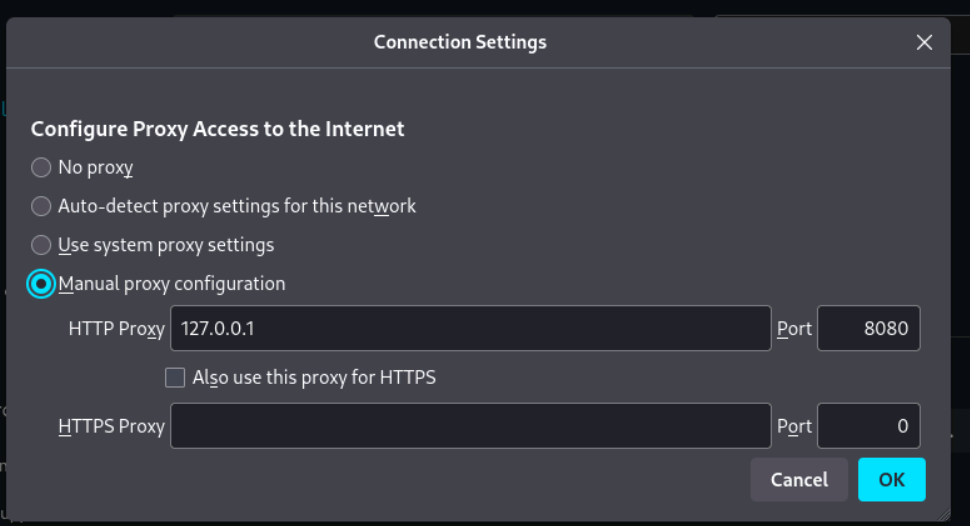Close the Connection Settings dialog
The width and height of the screenshot is (970, 526).
pyautogui.click(x=924, y=42)
